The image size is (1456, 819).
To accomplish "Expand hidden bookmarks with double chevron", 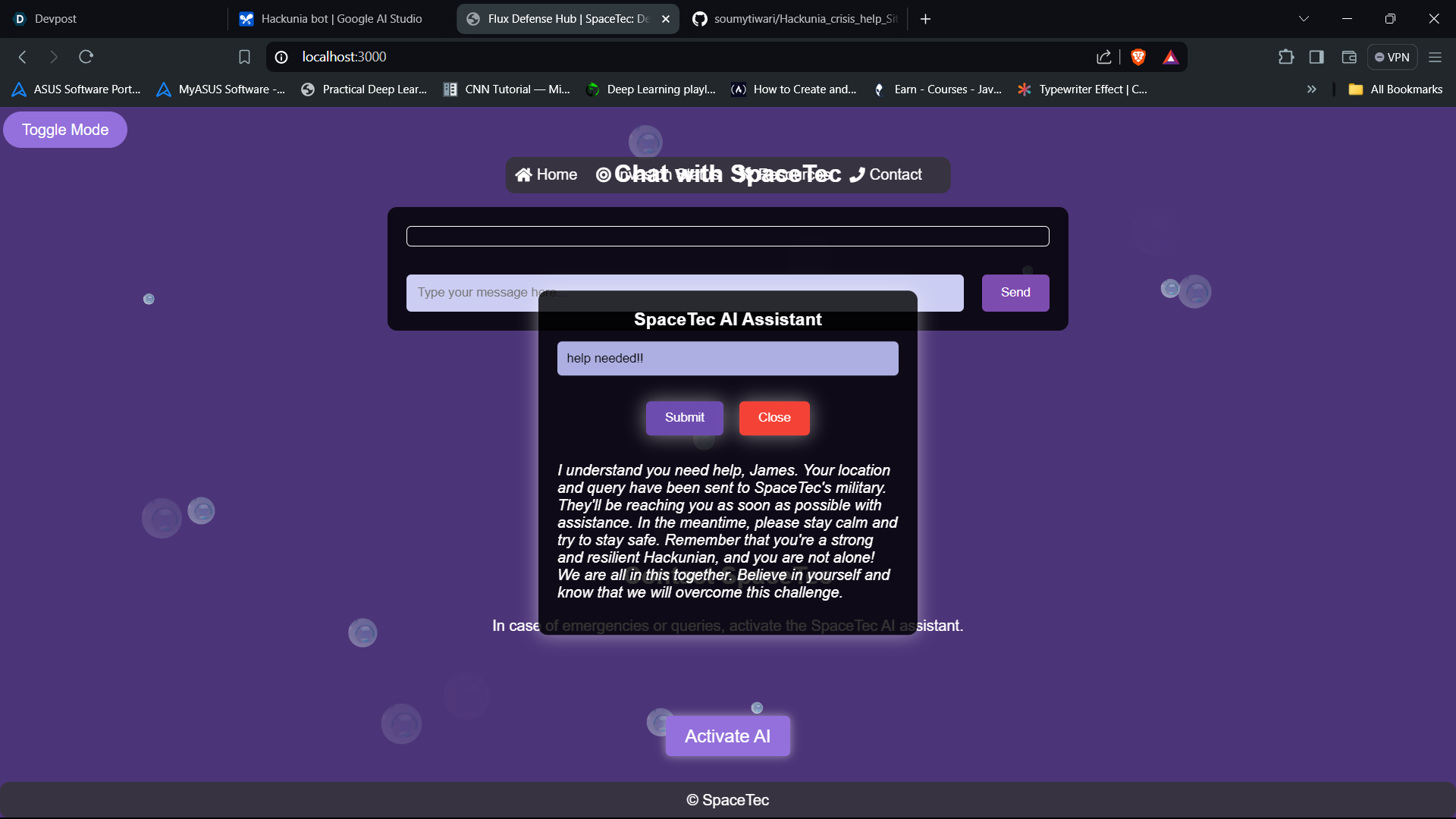I will pyautogui.click(x=1311, y=89).
